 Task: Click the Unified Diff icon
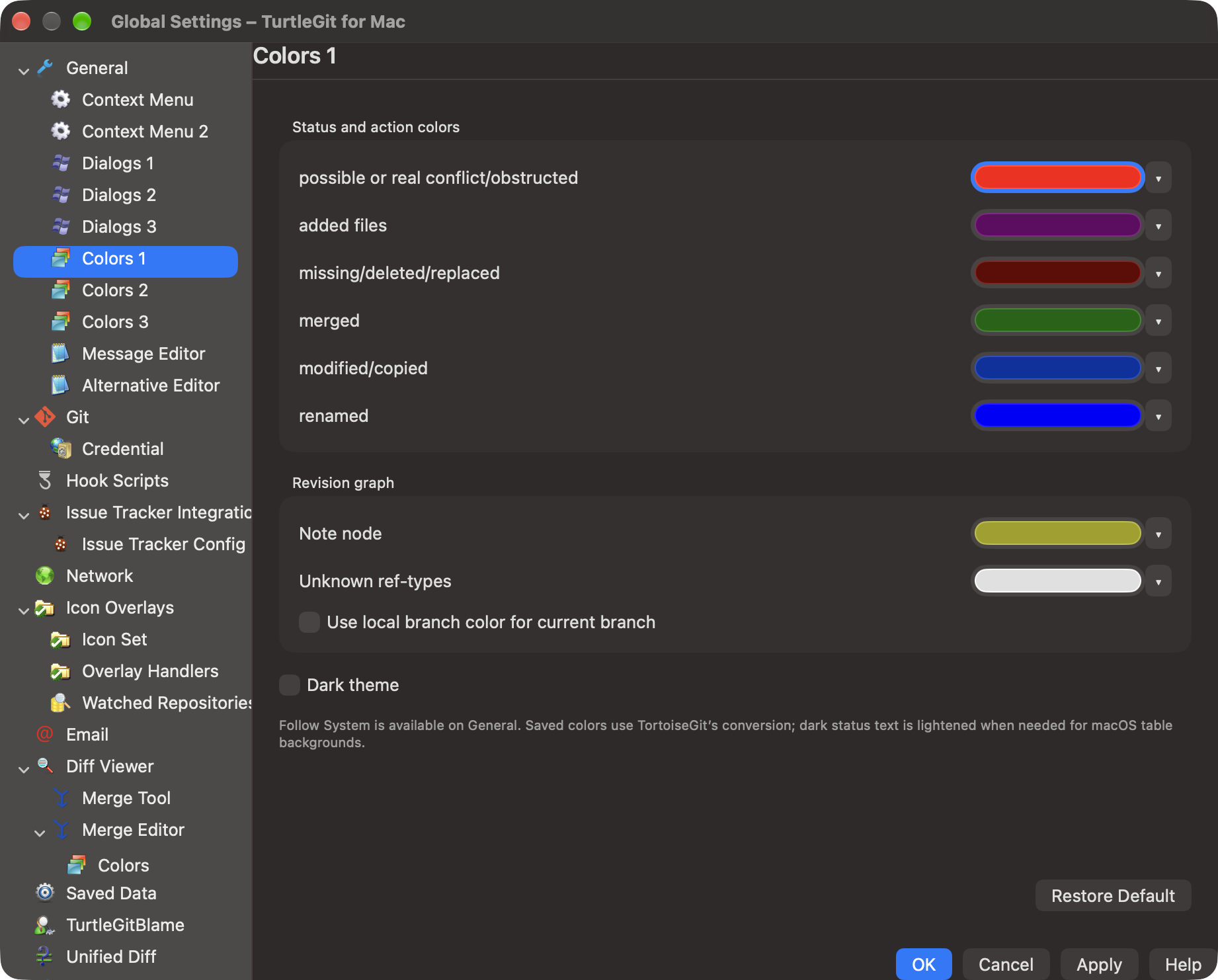45,956
